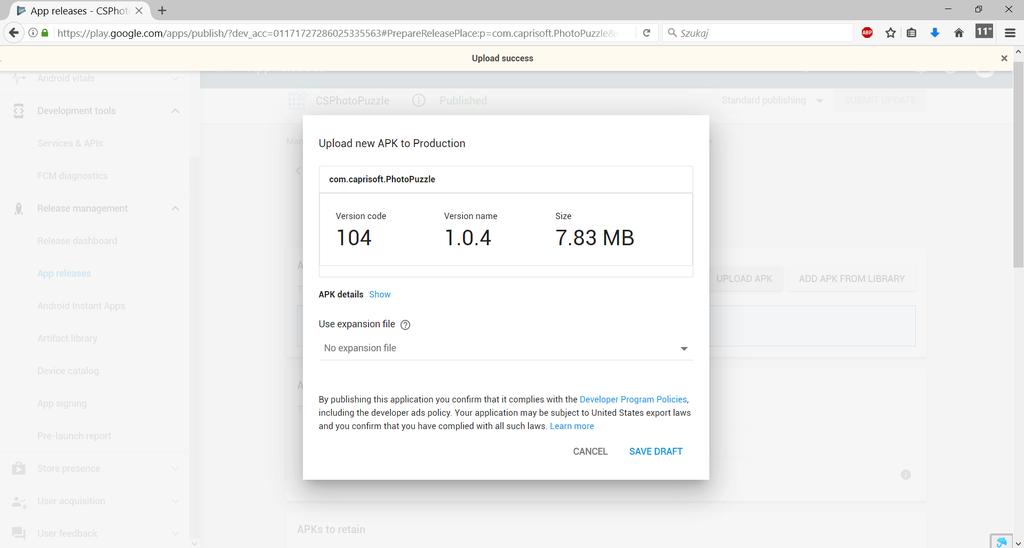The height and width of the screenshot is (548, 1024).
Task: Collapse the Release management sidebar section
Action: click(x=175, y=208)
